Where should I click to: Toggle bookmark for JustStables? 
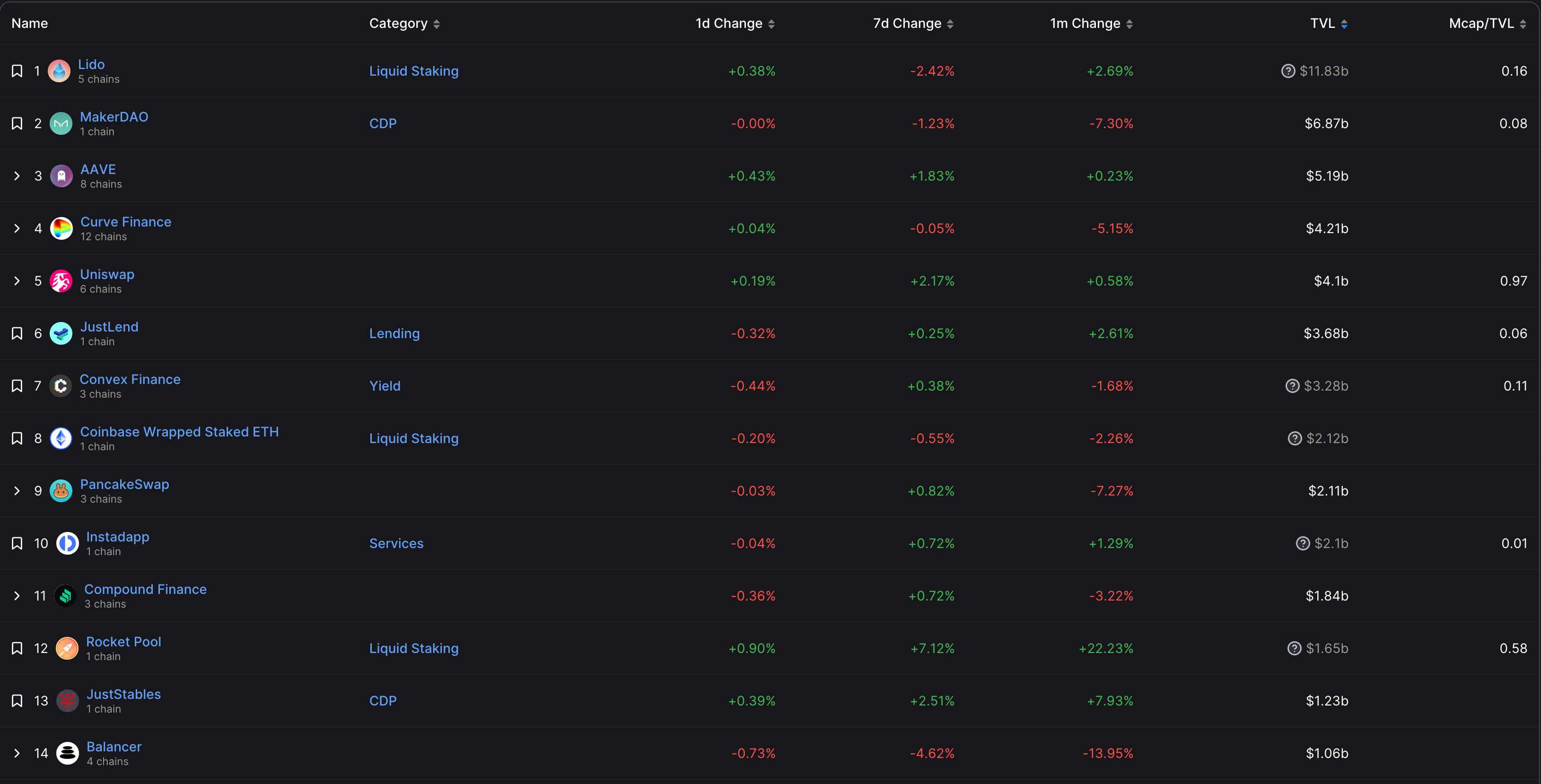[x=18, y=701]
